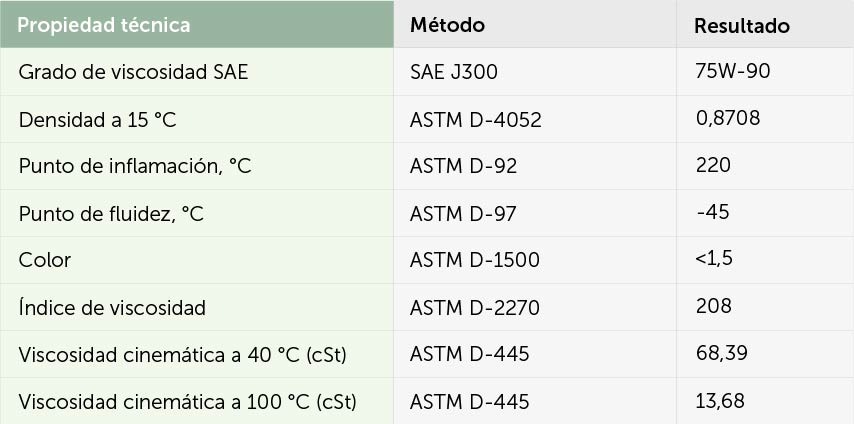Select the '75W-90' result value
Viewport: 854px width, 424px height.
[733, 71]
